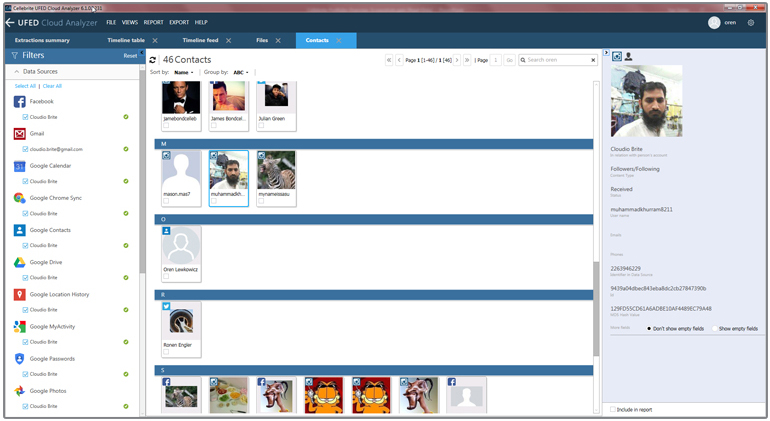Click the Google Location History pin icon
This screenshot has height=421, width=770.
tap(20, 294)
